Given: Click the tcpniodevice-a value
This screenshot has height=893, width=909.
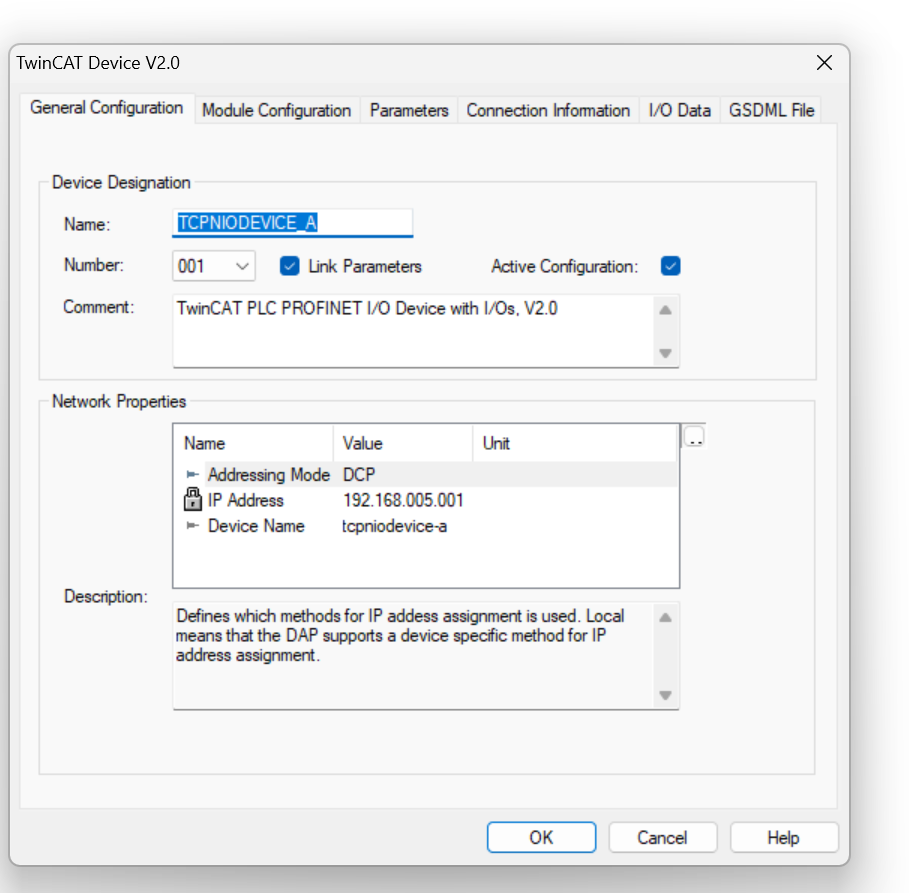Looking at the screenshot, I should (x=394, y=526).
